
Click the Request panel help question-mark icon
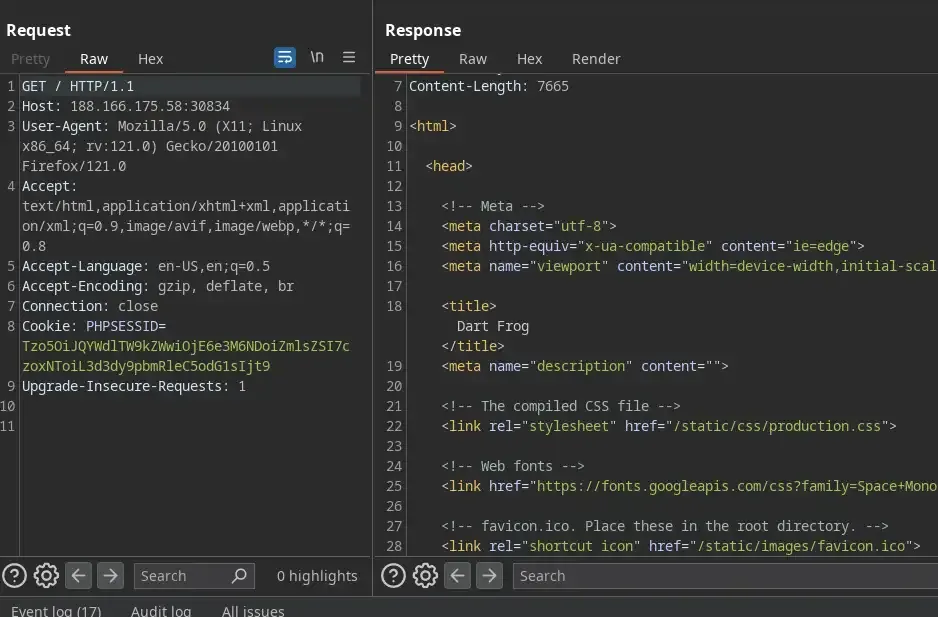click(14, 576)
